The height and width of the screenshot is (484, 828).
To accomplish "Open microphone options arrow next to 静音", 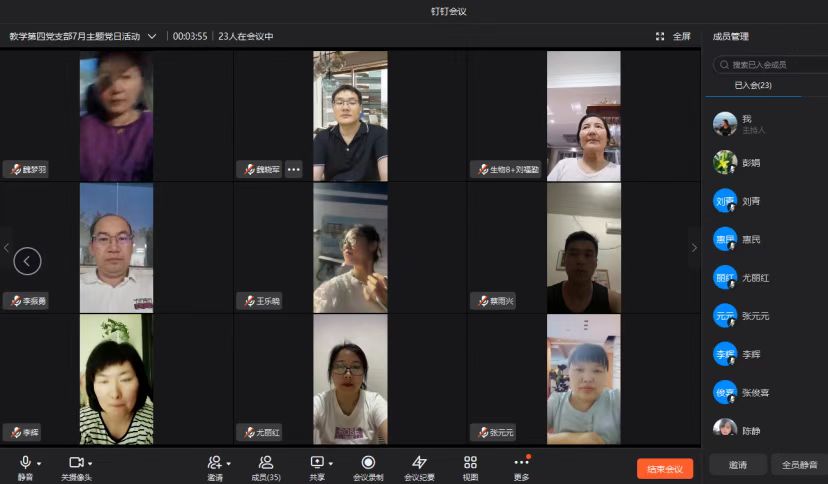I will (39, 463).
